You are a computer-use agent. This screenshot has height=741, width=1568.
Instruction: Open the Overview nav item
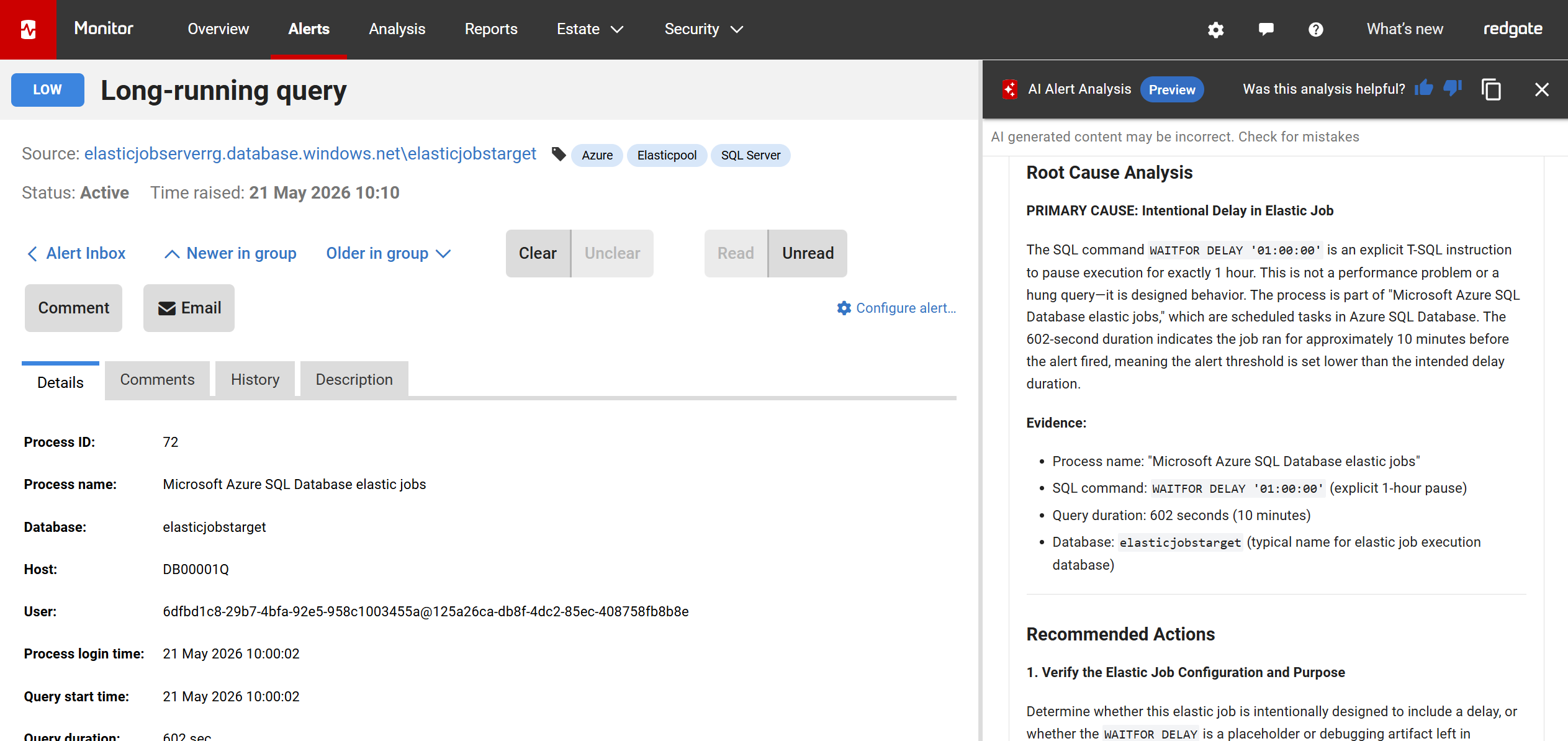pos(219,29)
